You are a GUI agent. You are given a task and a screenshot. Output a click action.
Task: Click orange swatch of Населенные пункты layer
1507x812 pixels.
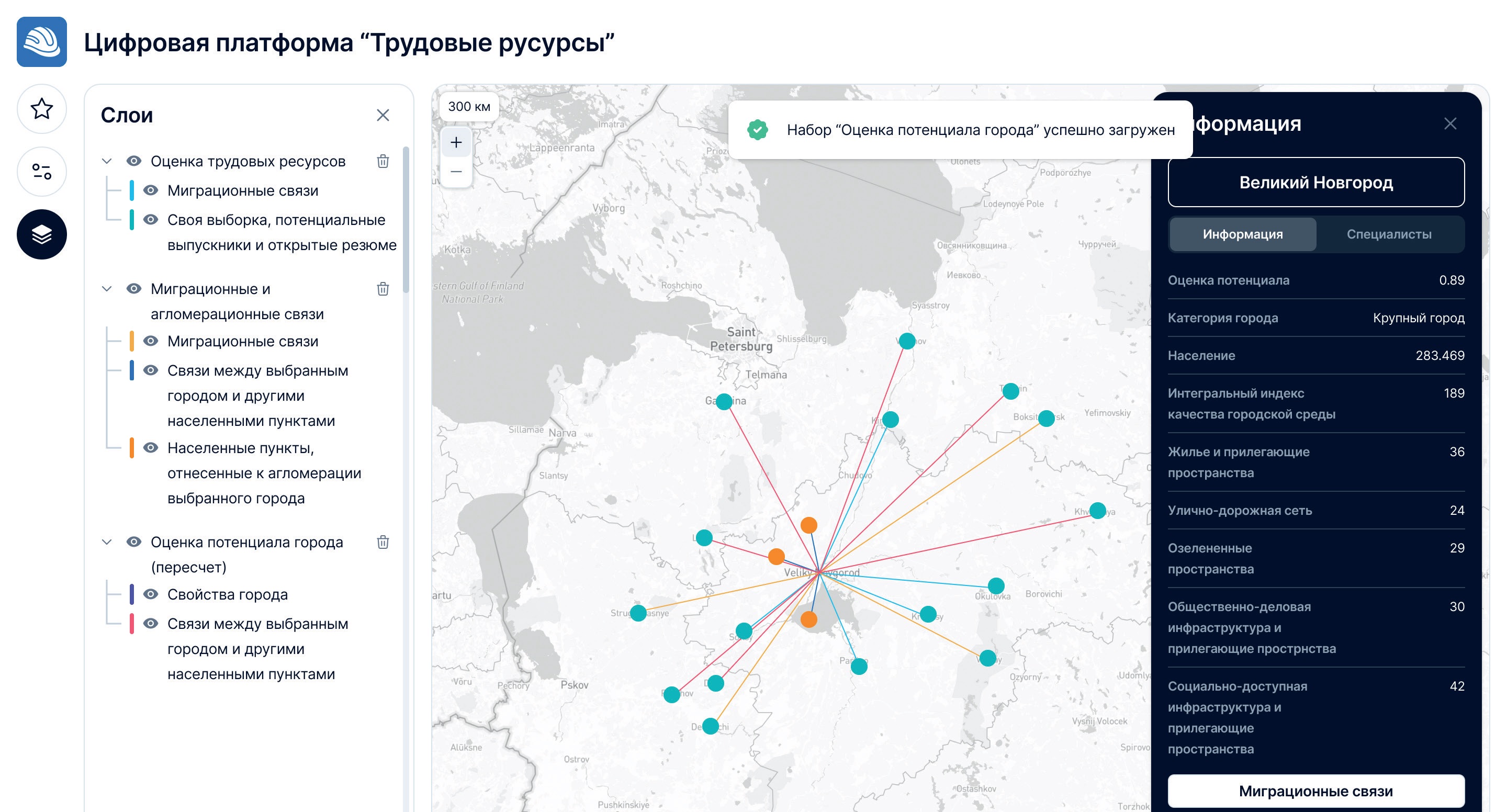(132, 447)
